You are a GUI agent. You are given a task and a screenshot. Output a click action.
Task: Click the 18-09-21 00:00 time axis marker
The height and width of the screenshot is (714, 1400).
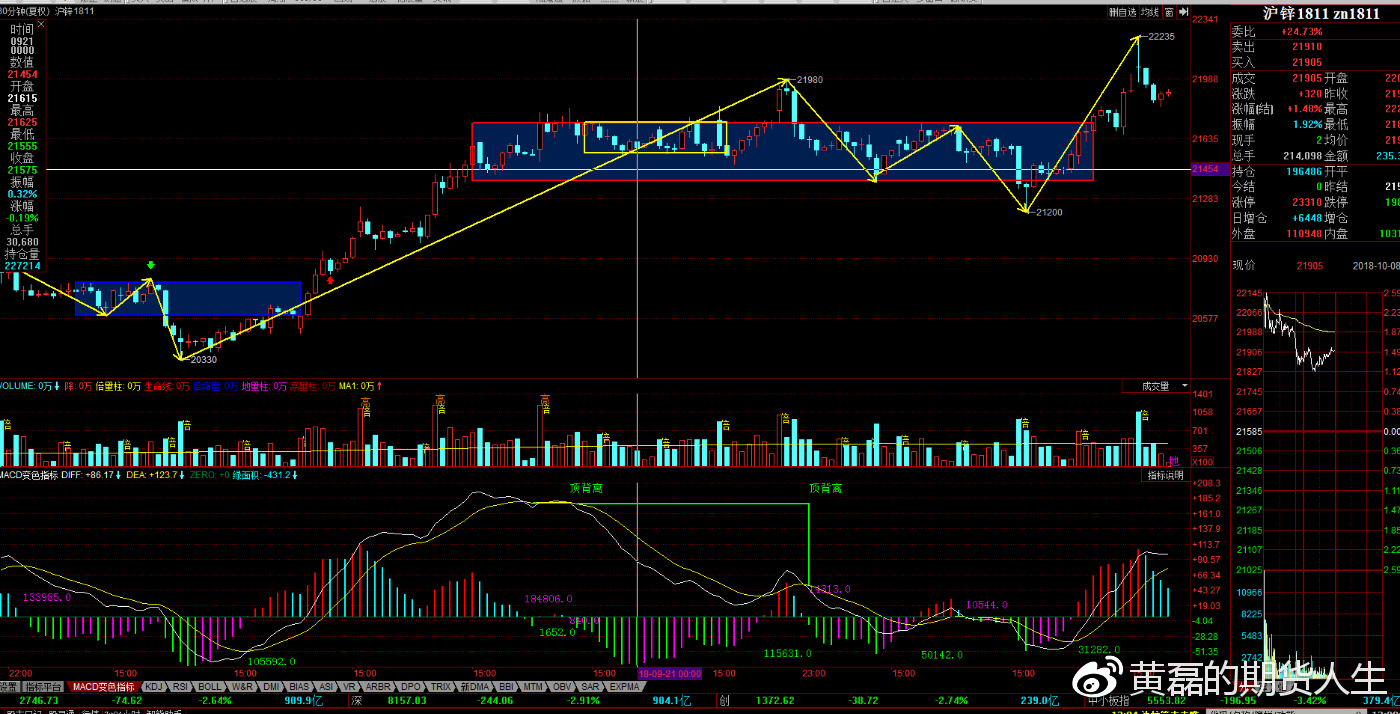[669, 674]
